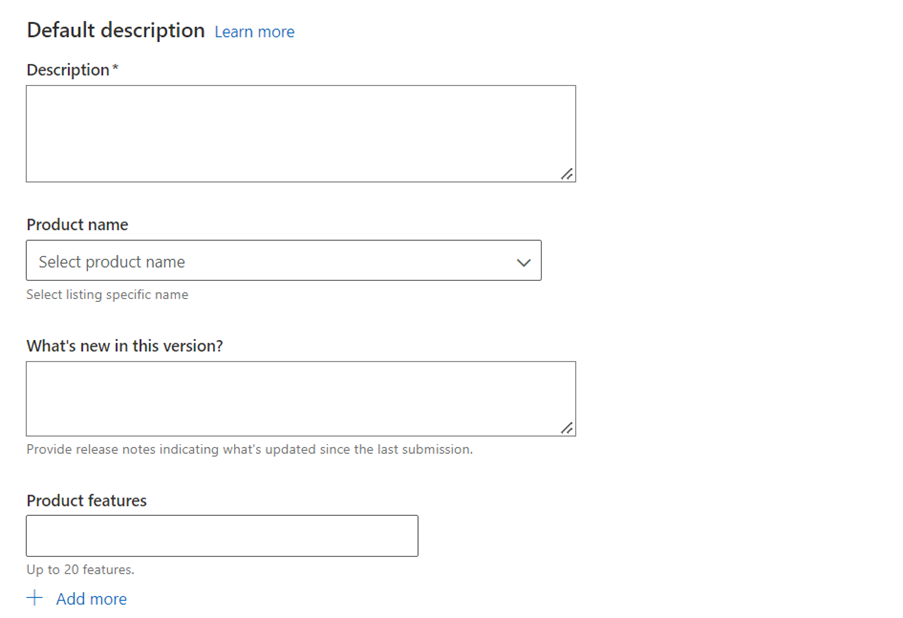The image size is (903, 618).
Task: Click the plus icon beside Add more
Action: (35, 598)
